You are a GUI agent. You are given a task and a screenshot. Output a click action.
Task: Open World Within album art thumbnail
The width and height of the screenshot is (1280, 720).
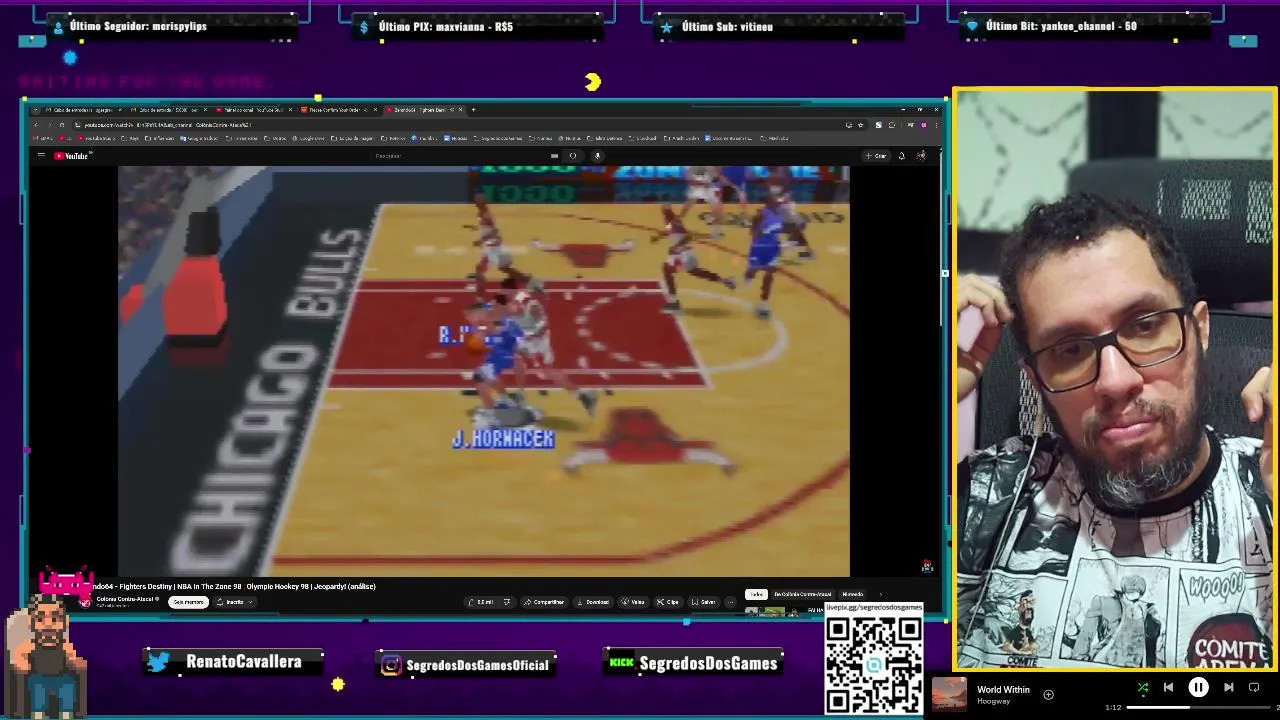click(x=949, y=694)
